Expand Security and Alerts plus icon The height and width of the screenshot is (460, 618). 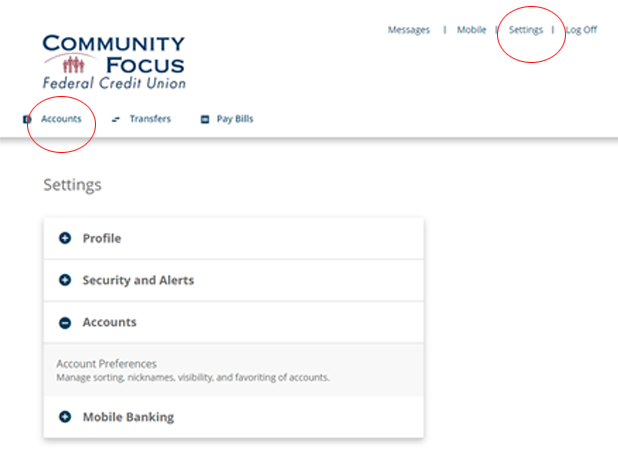tap(65, 280)
